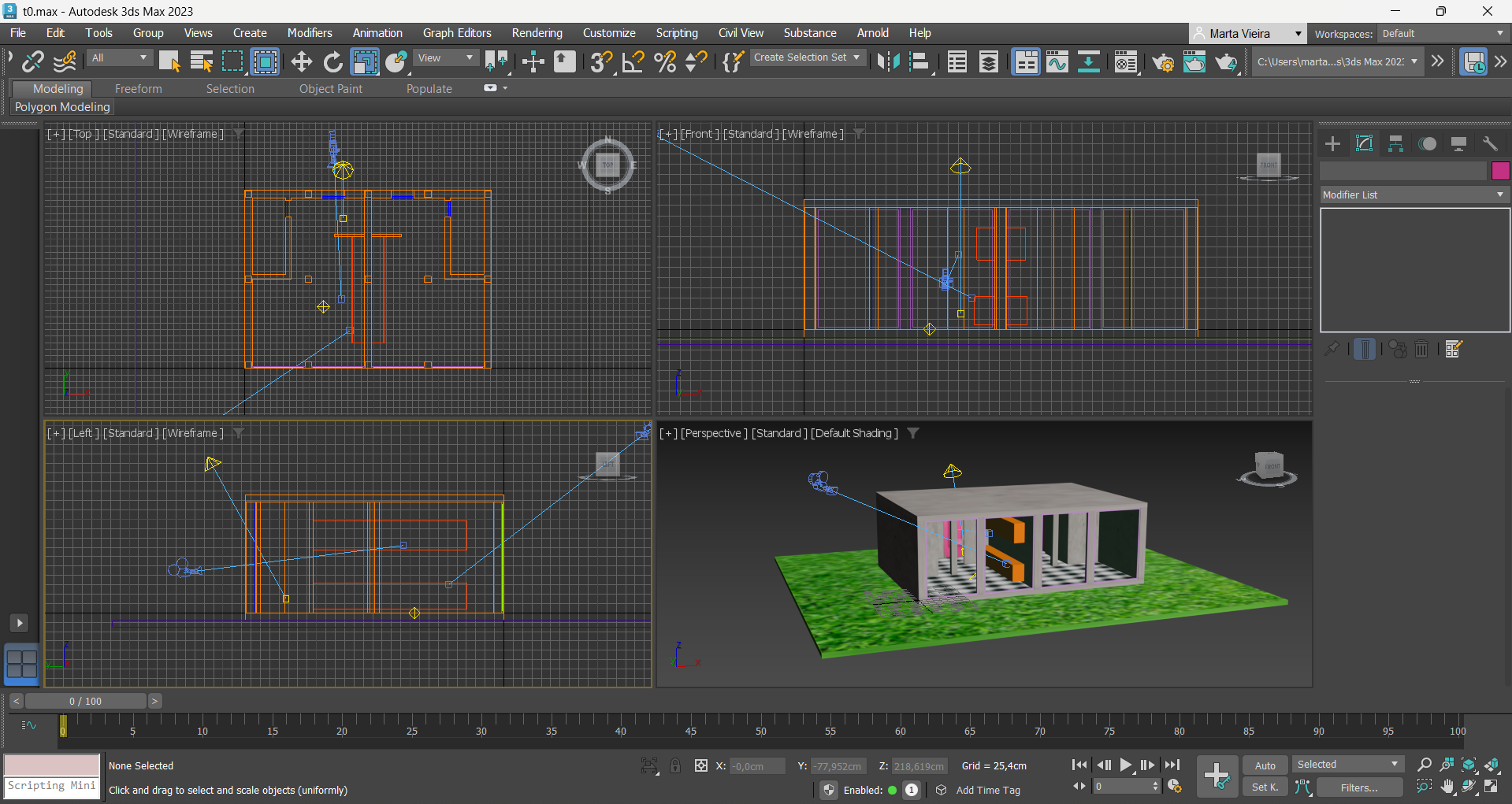Toggle Auto Key animation mode
1512x804 pixels.
pos(1265,765)
